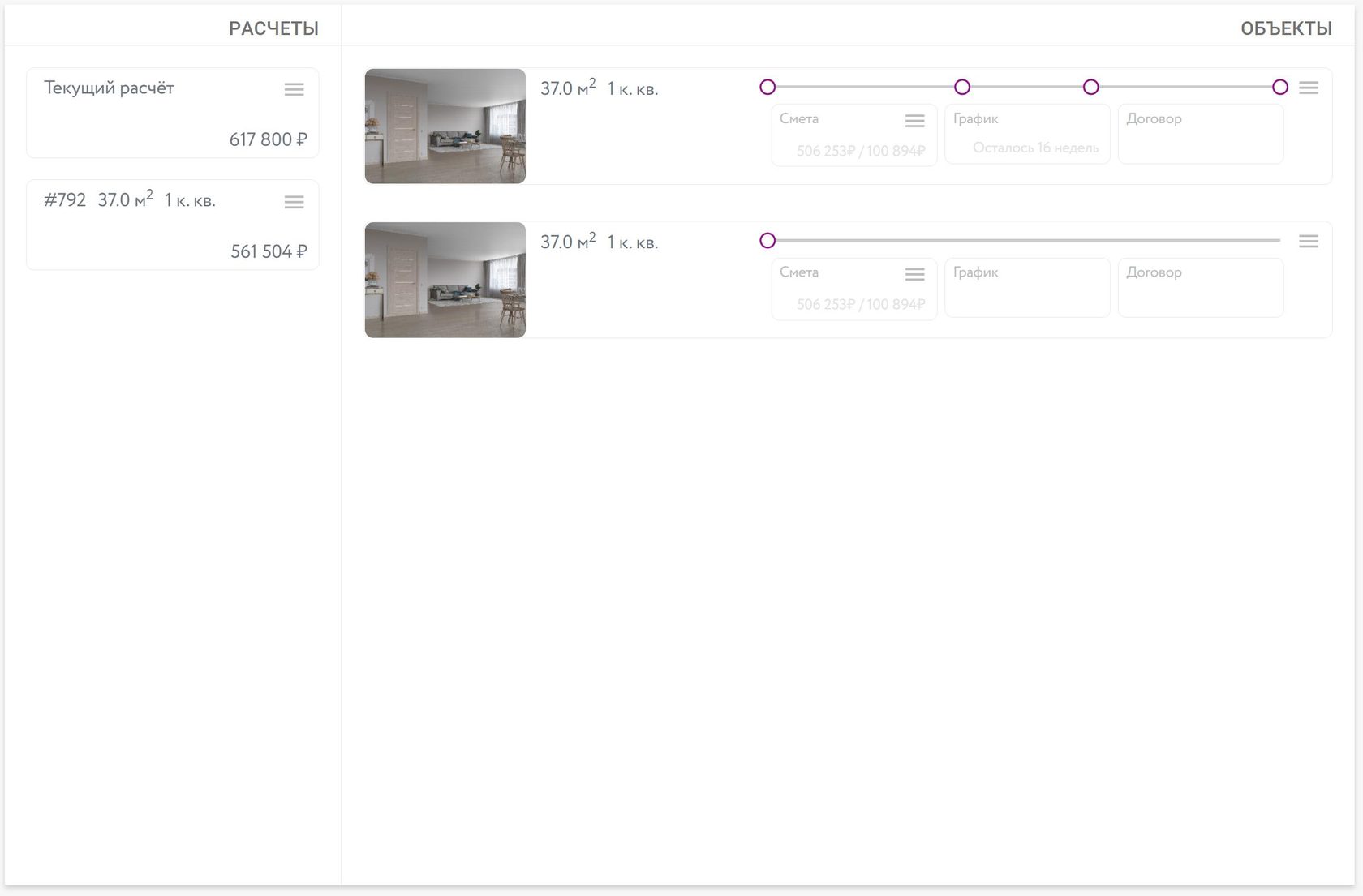Click Осталось 16 недель text
This screenshot has height=896, width=1363.
1036,148
